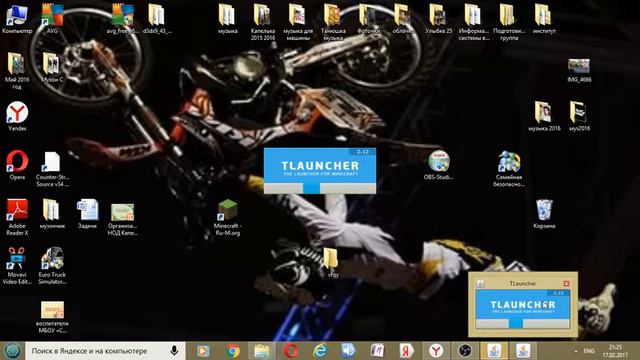Open Internet Explorer from the taskbar
640x360 pixels.
[320, 351]
